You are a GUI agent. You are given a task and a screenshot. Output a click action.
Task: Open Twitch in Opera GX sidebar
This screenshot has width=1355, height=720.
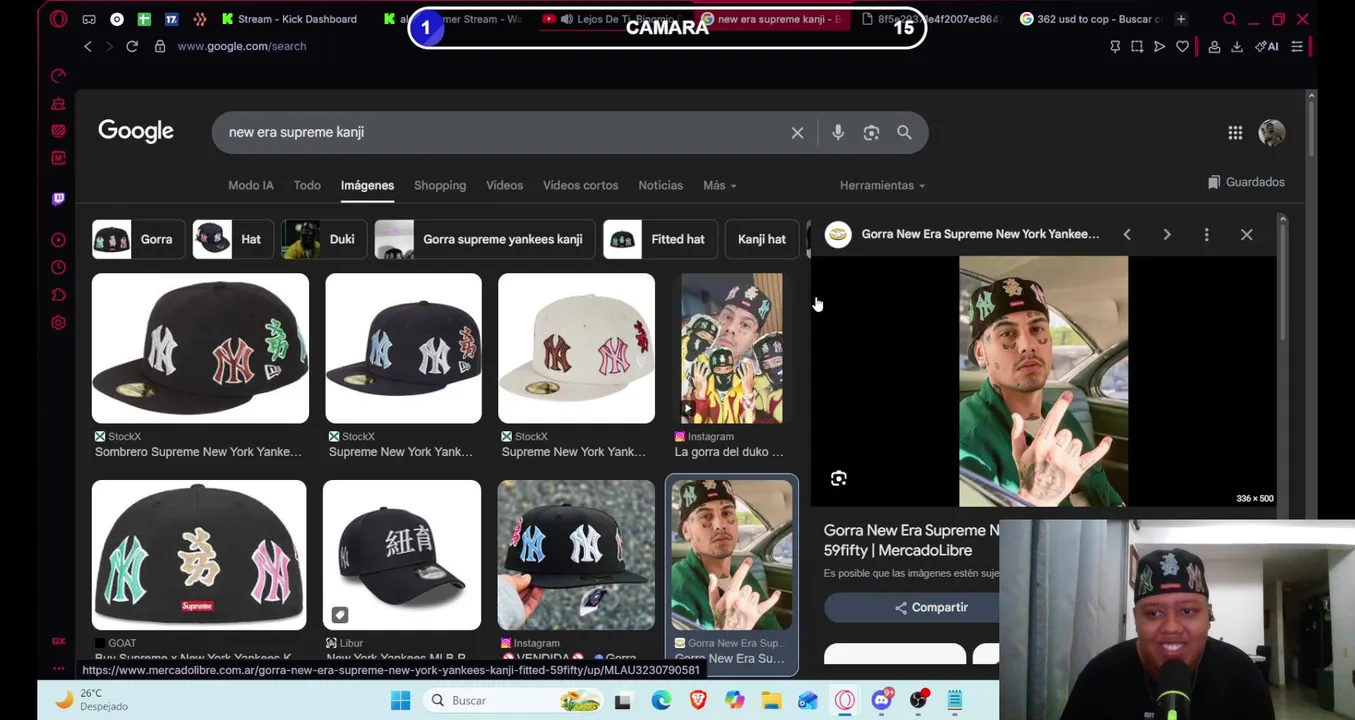point(58,199)
